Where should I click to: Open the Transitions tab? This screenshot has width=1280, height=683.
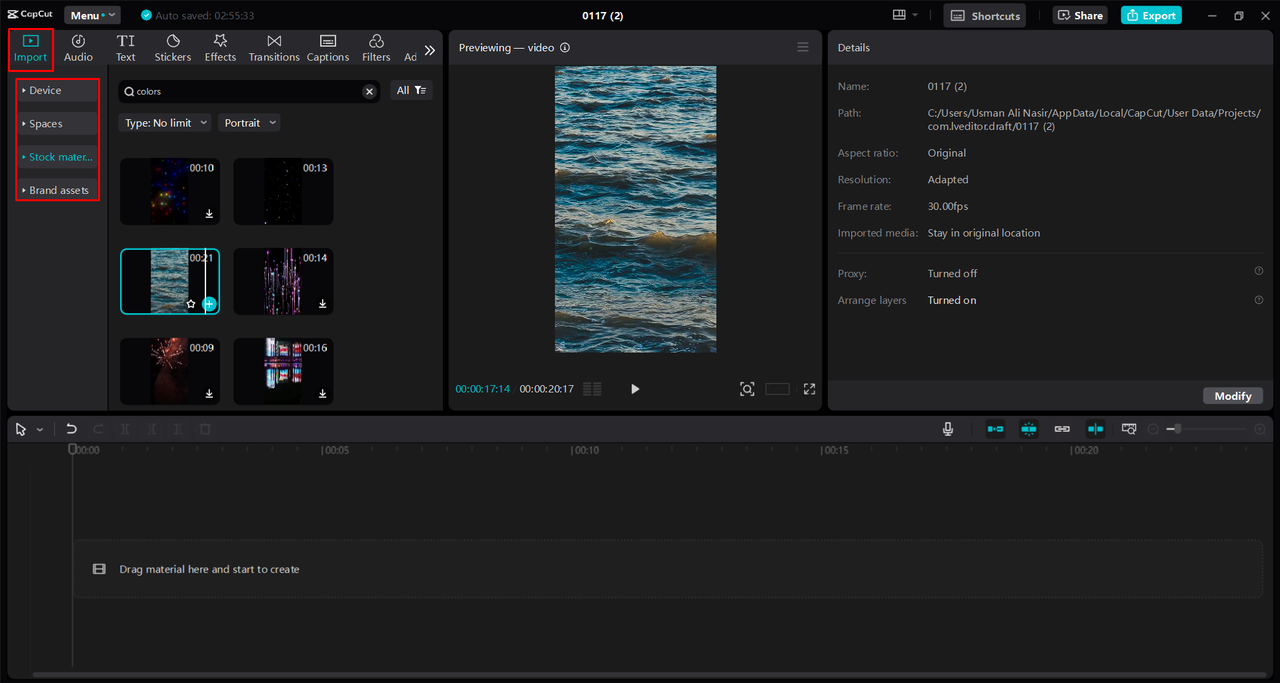tap(274, 48)
